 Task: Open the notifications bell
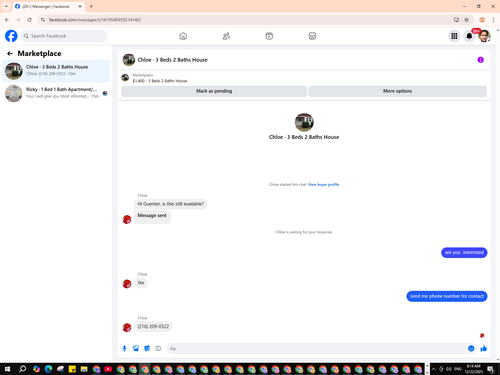tap(469, 36)
